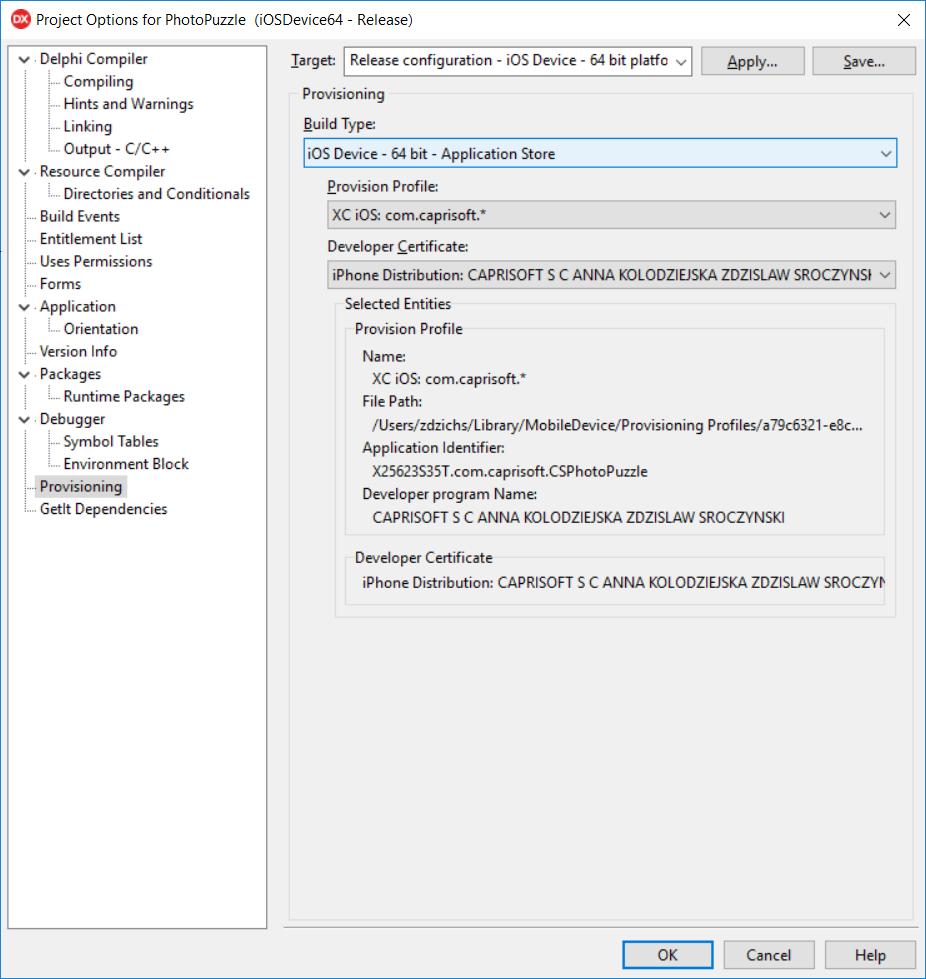926x979 pixels.
Task: Collapse the Debugger tree node
Action: tap(24, 419)
